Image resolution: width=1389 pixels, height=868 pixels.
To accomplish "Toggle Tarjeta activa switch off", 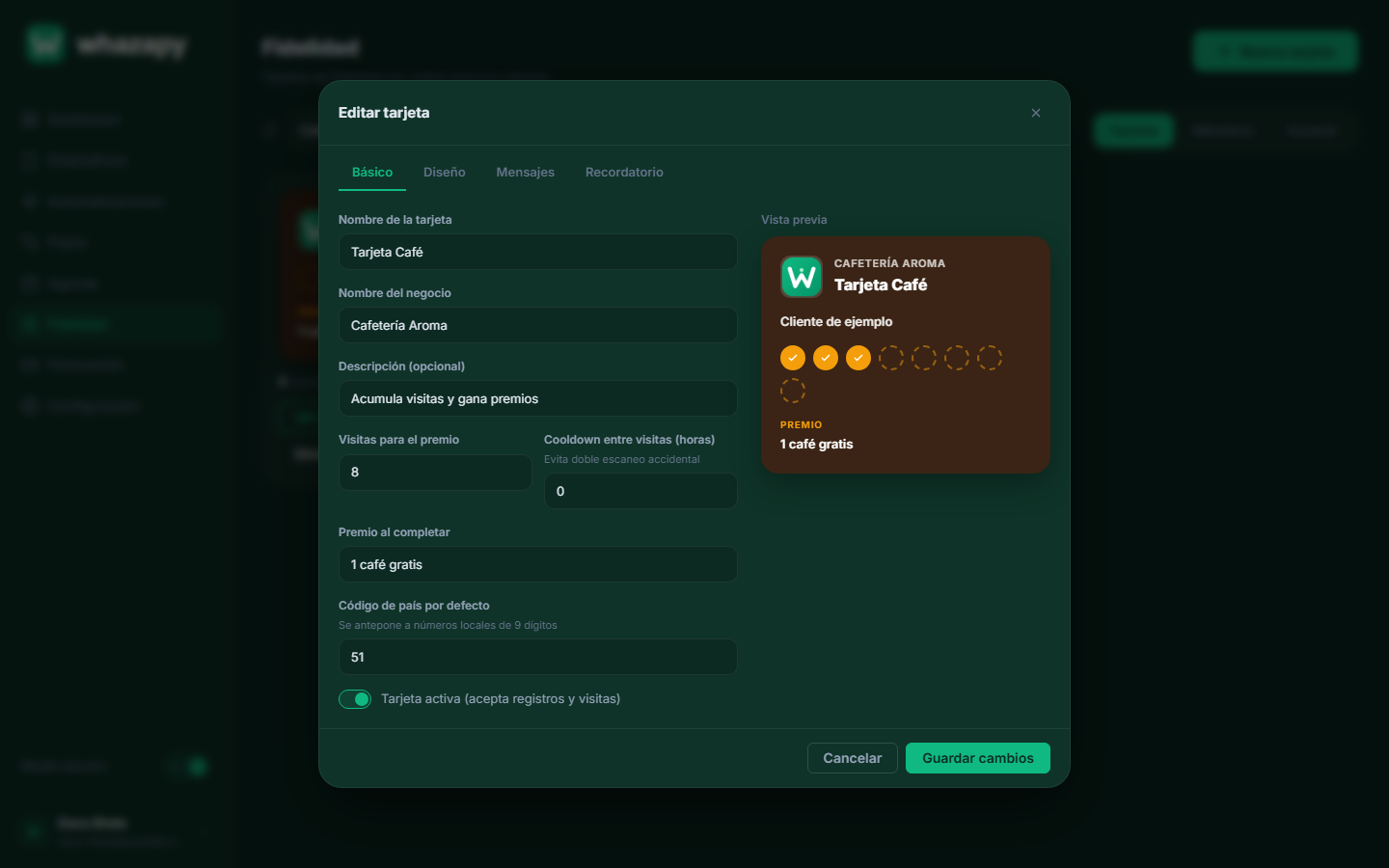I will [x=355, y=699].
